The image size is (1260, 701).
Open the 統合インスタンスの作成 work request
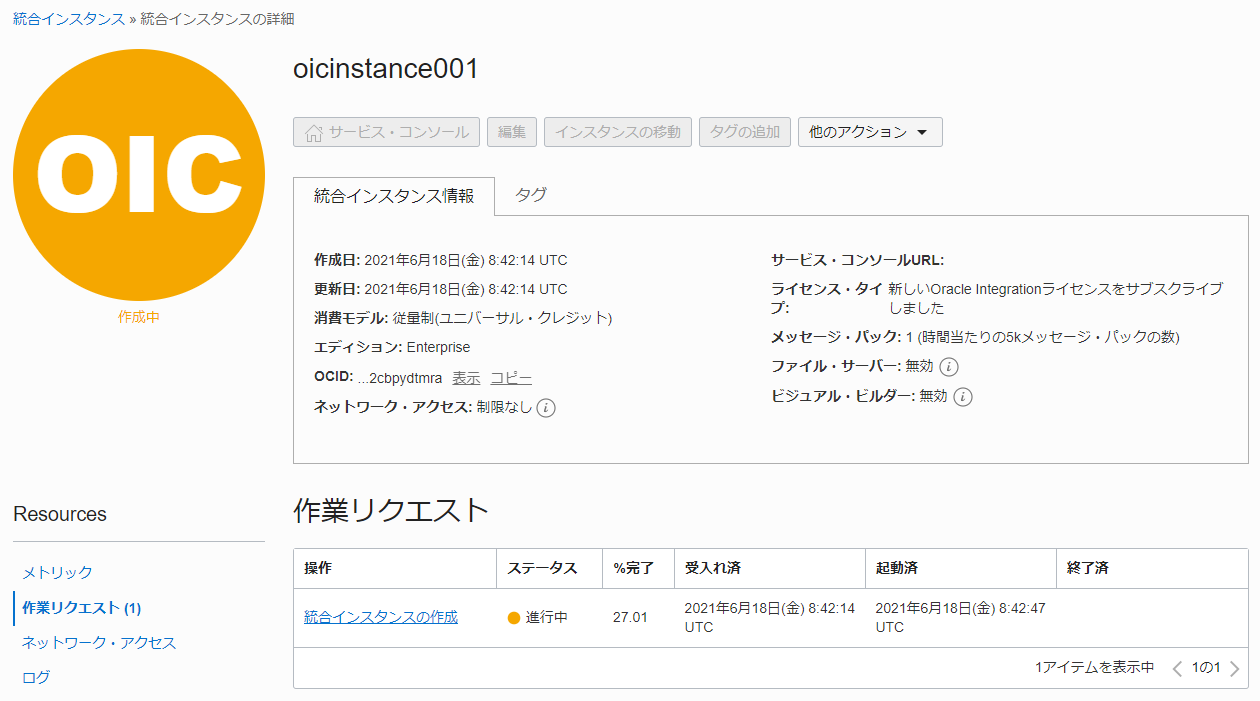pos(381,617)
